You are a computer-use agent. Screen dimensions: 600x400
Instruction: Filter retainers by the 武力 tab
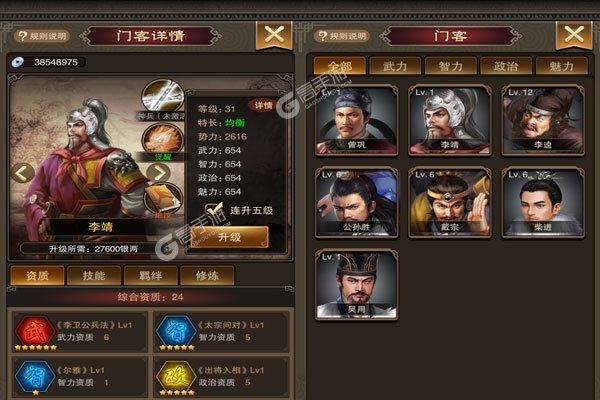click(x=395, y=66)
